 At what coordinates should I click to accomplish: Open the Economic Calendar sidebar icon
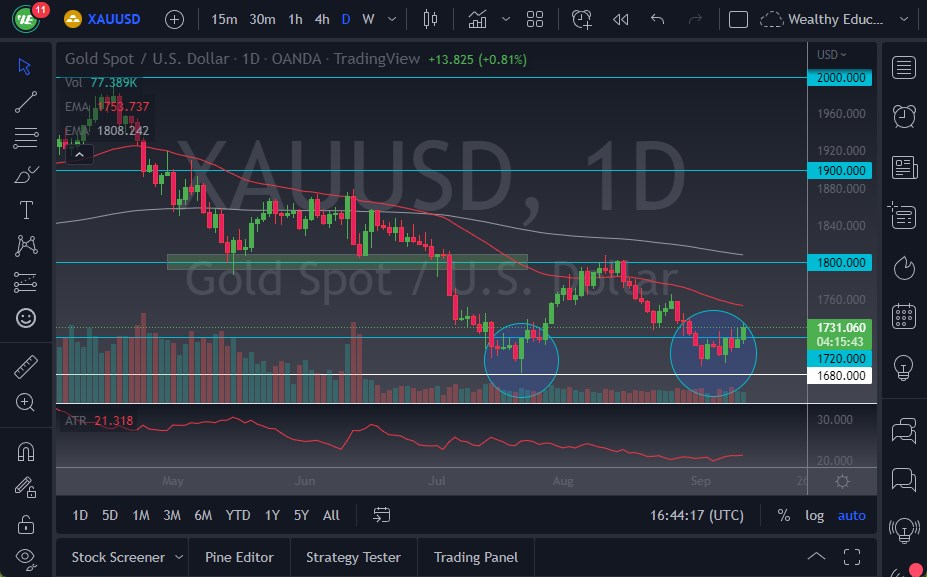click(903, 315)
